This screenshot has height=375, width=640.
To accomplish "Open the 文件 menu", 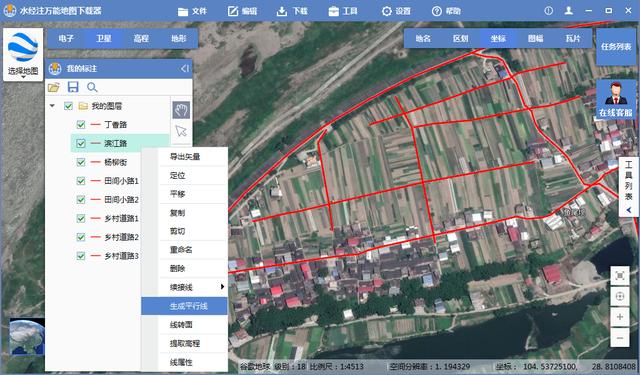I will (192, 11).
